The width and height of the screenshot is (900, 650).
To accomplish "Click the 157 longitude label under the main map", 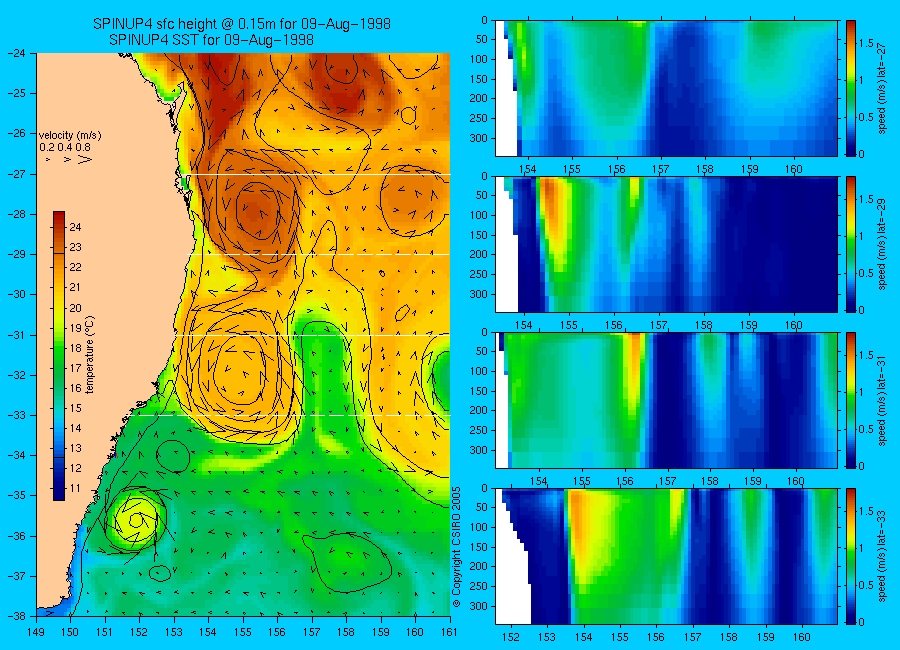I will coord(312,632).
